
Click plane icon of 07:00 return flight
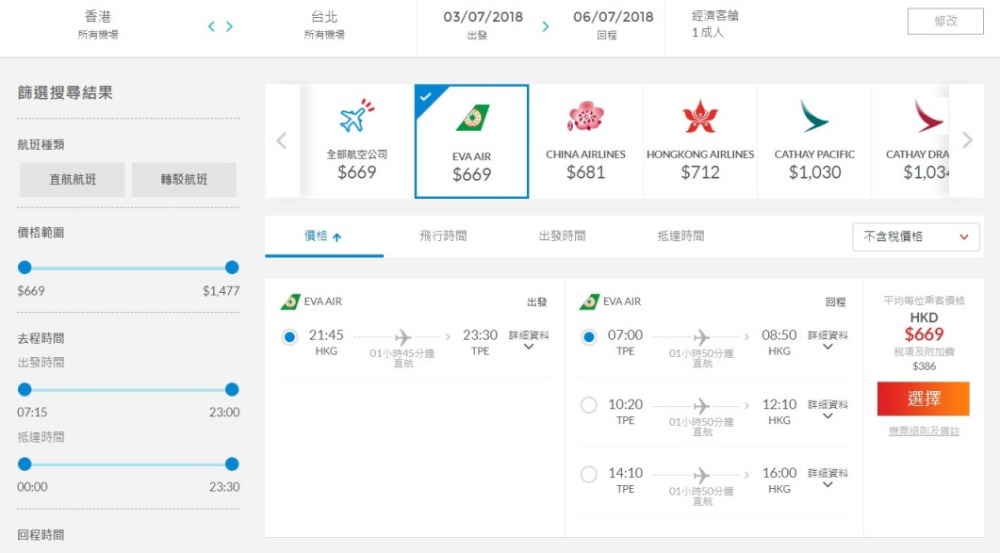click(702, 337)
